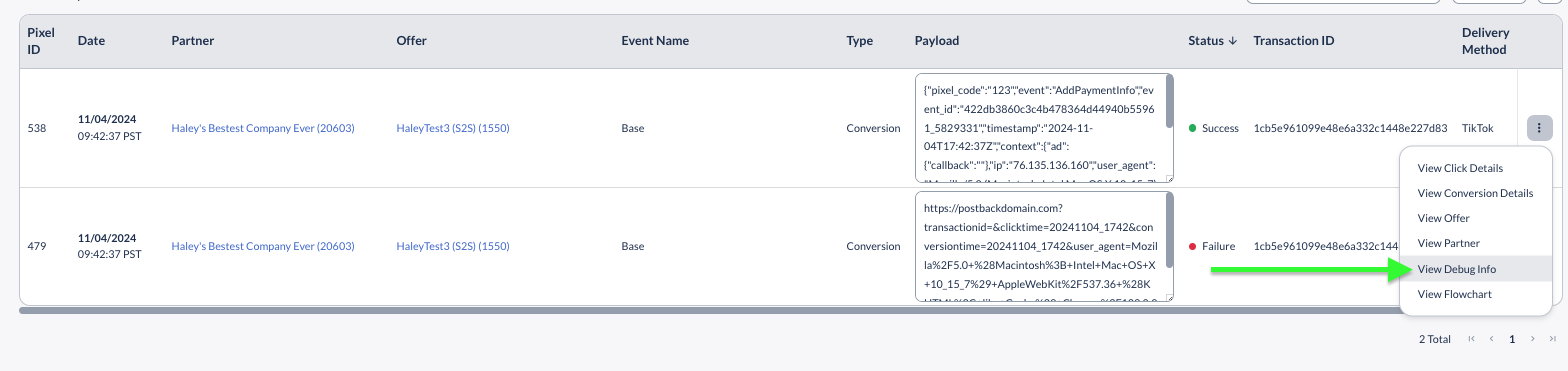Viewport: 1568px width, 371px height.
Task: Click the Pixel ID column header
Action: point(41,41)
